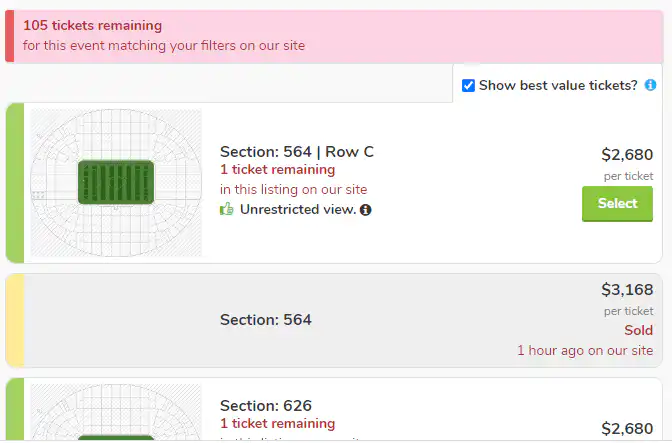The width and height of the screenshot is (672, 443).
Task: Click info icon beside best value tickets
Action: [650, 86]
